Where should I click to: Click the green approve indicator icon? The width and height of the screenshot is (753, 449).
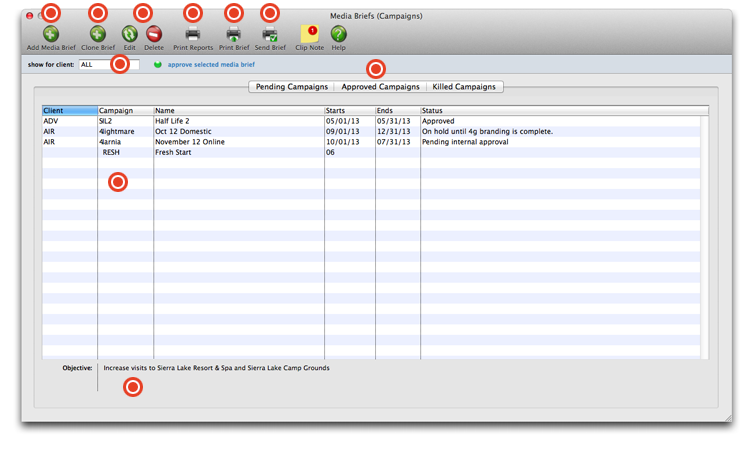coord(158,64)
